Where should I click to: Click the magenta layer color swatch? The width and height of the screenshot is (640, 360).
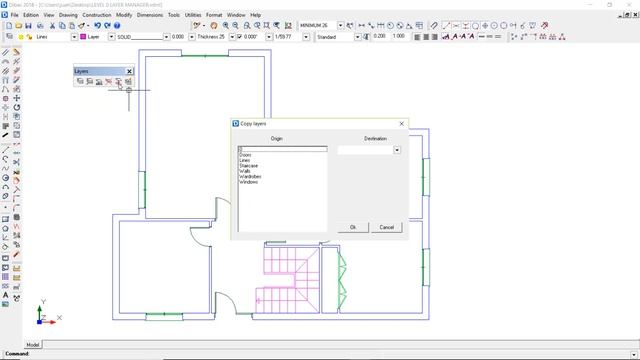83,37
